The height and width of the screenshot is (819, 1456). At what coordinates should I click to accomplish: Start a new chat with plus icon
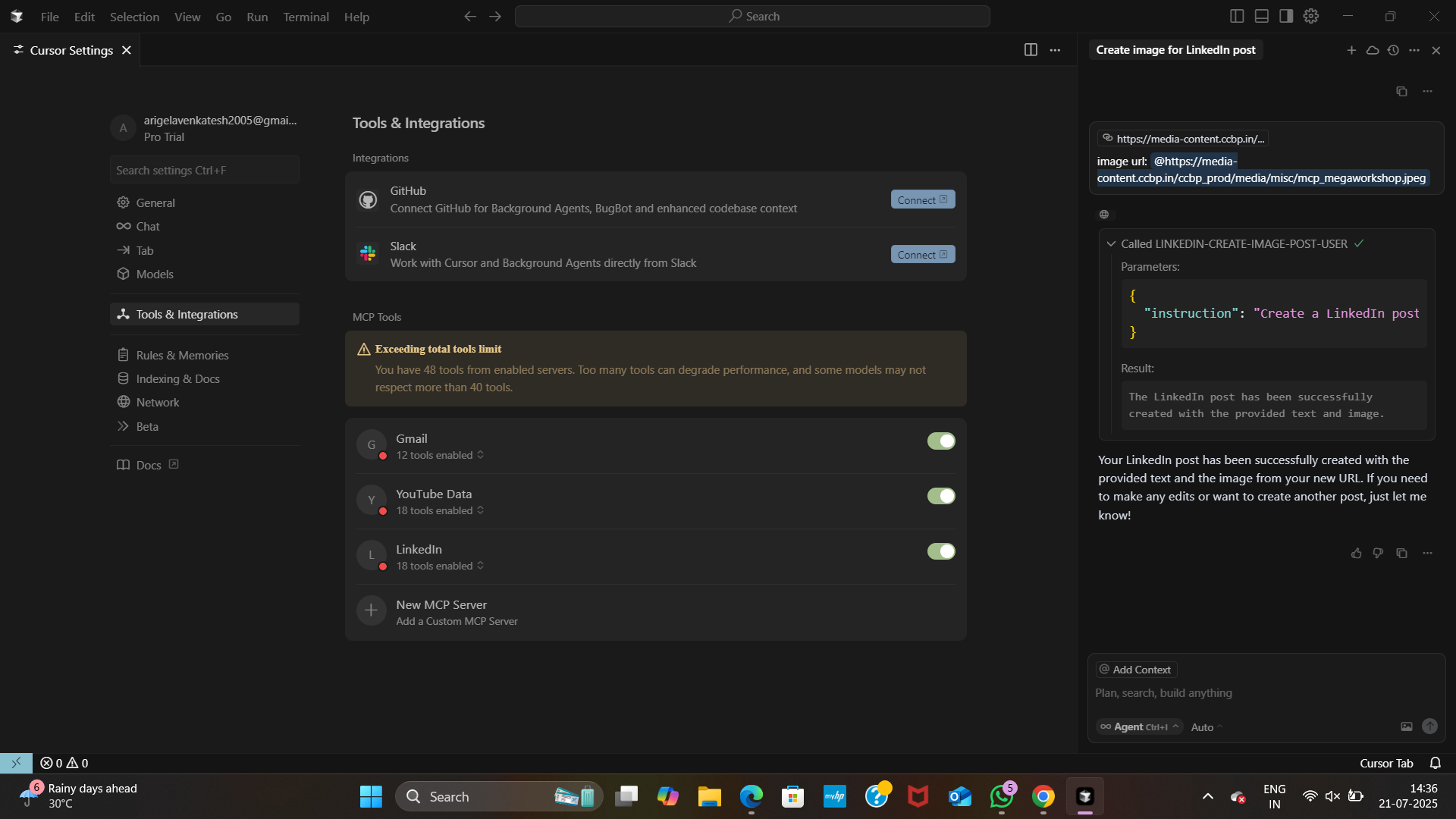point(1351,50)
